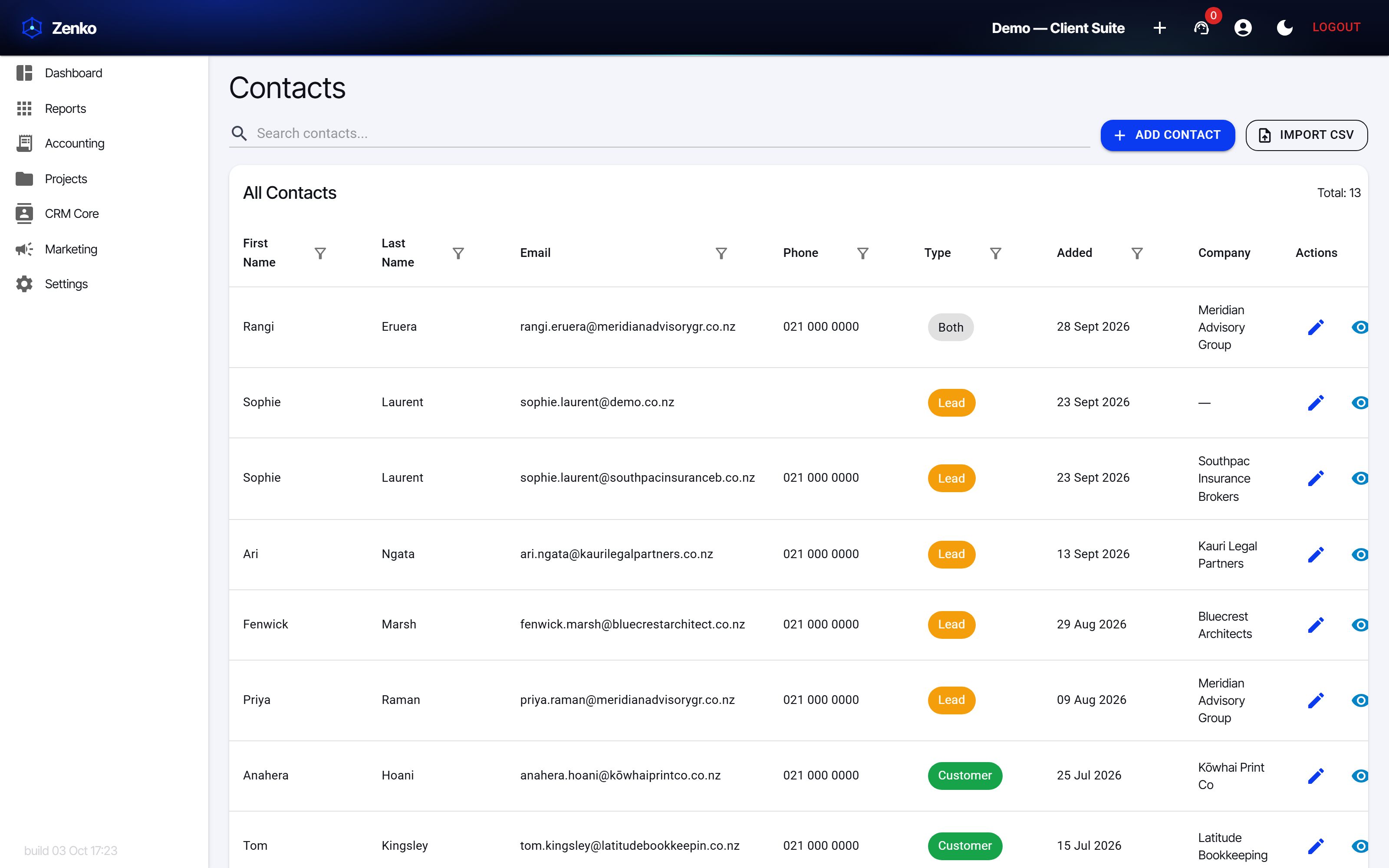The height and width of the screenshot is (868, 1389).
Task: Click the Both type chip for Rangi
Action: (x=951, y=327)
